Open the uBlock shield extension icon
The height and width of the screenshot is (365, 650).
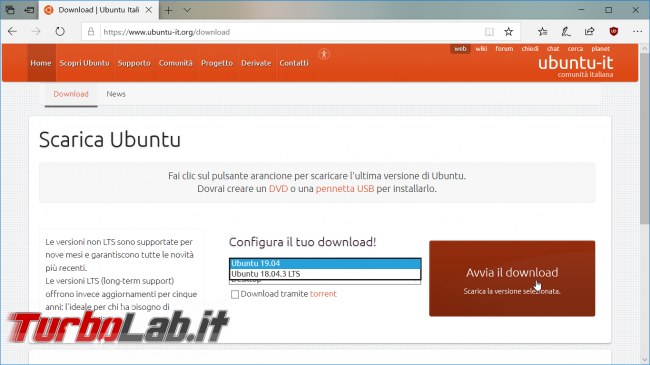(614, 32)
